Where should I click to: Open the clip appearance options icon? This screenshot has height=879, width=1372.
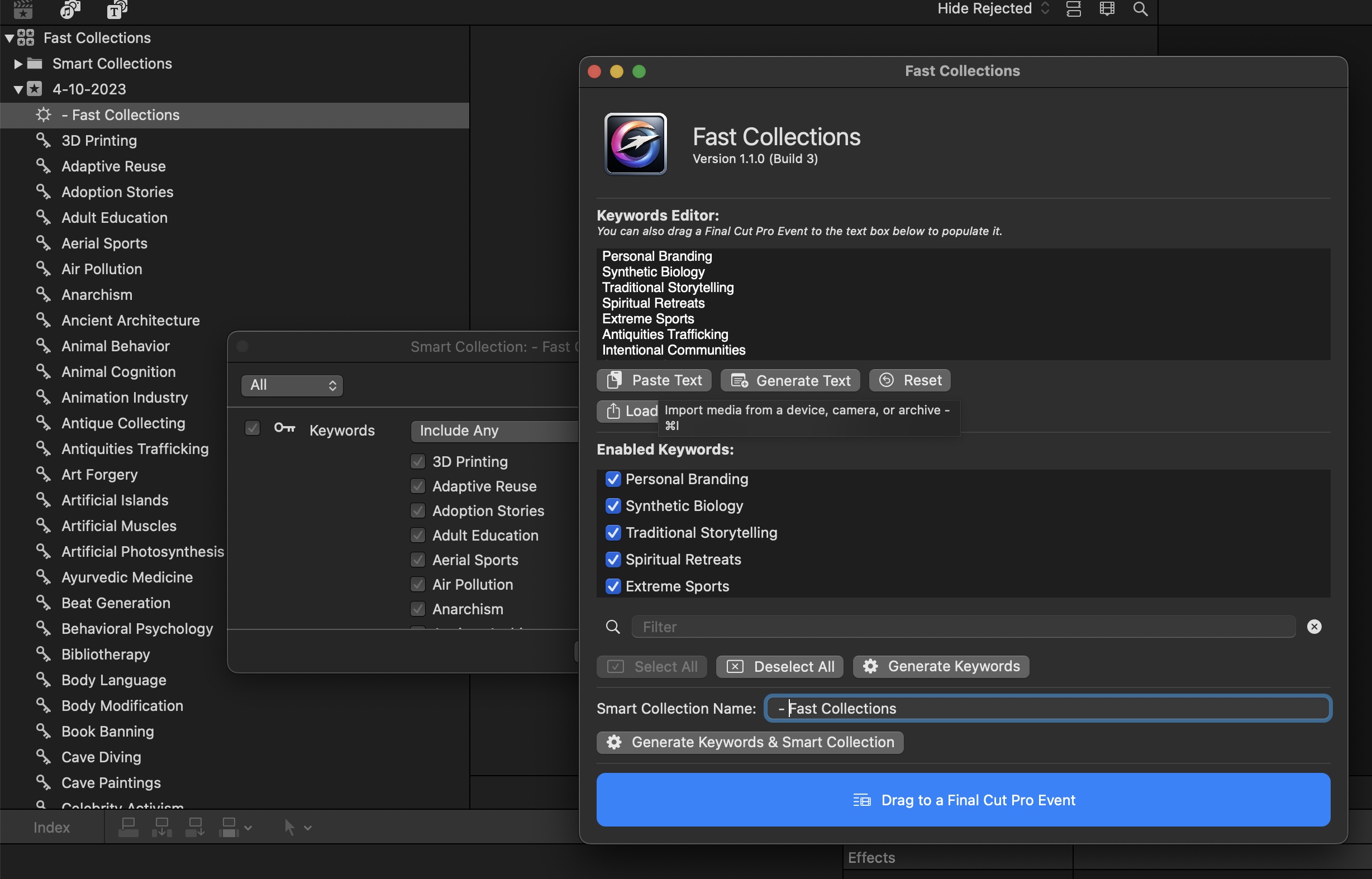(x=1107, y=8)
